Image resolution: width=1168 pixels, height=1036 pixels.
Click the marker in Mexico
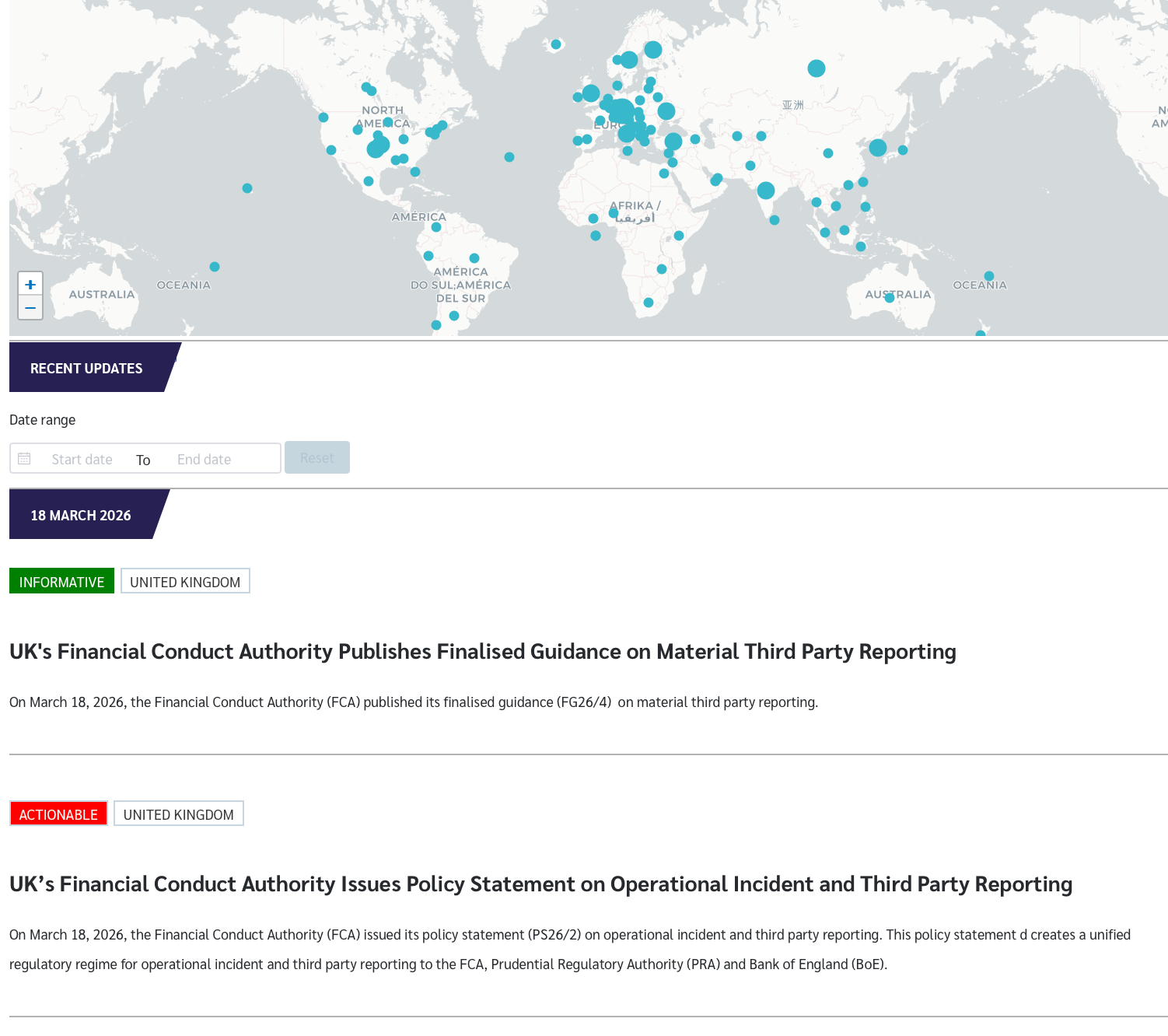(369, 181)
